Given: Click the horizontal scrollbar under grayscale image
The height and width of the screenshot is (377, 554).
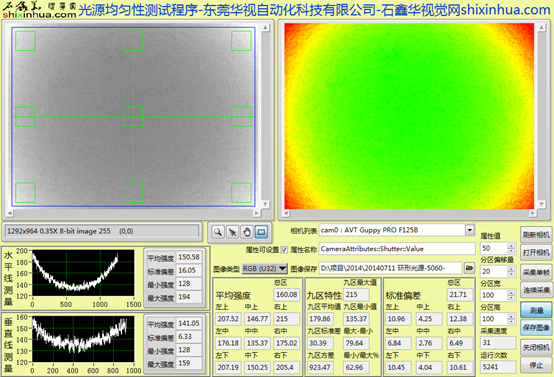Looking at the screenshot, I should pyautogui.click(x=133, y=213).
